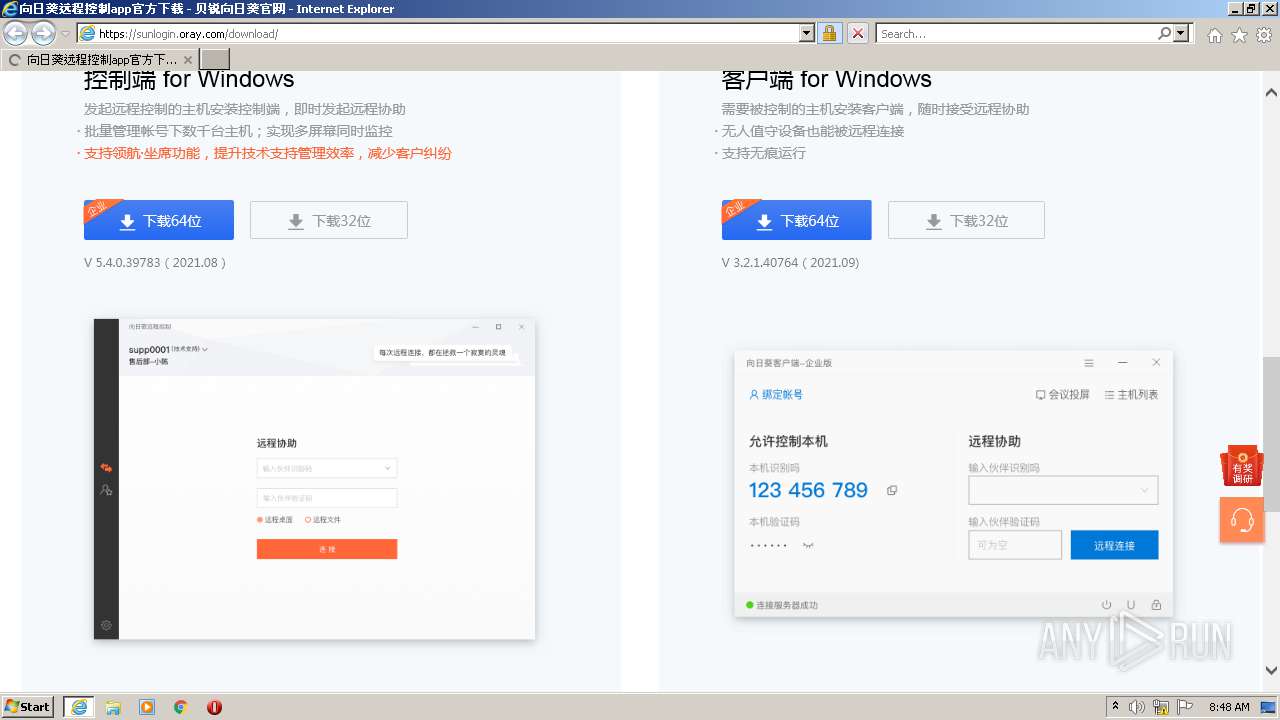Show hidden tray icons arrow
This screenshot has width=1280, height=720.
click(x=1115, y=707)
